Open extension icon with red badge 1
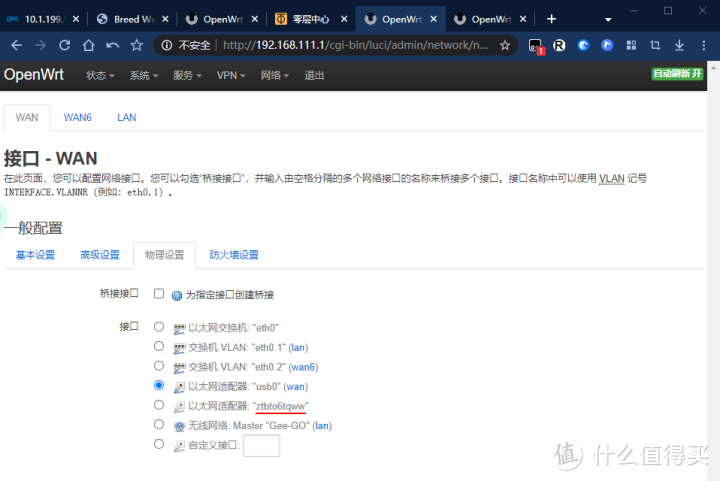Viewport: 720px width, 481px height. point(535,46)
